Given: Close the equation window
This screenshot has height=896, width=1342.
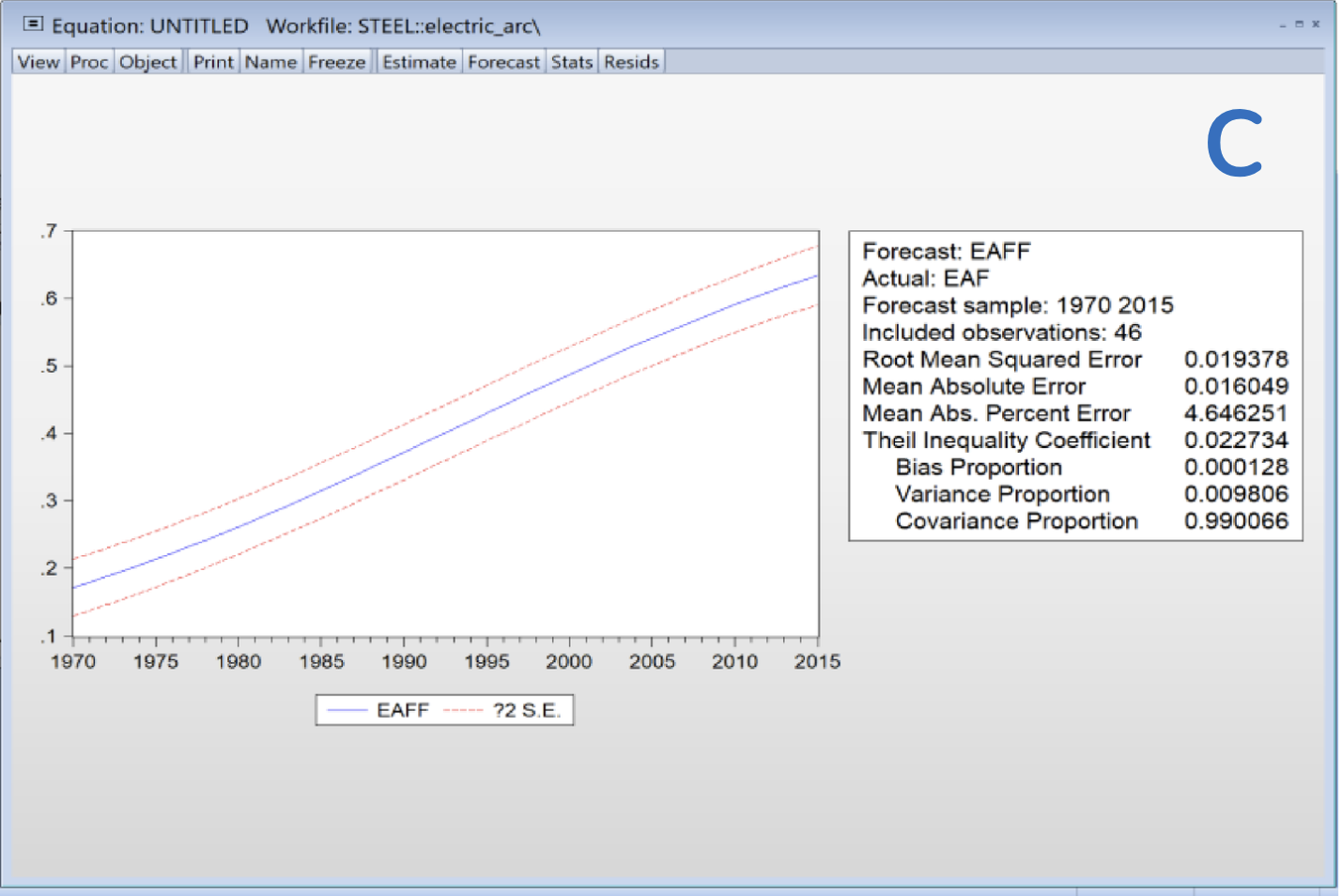Looking at the screenshot, I should (x=1316, y=24).
